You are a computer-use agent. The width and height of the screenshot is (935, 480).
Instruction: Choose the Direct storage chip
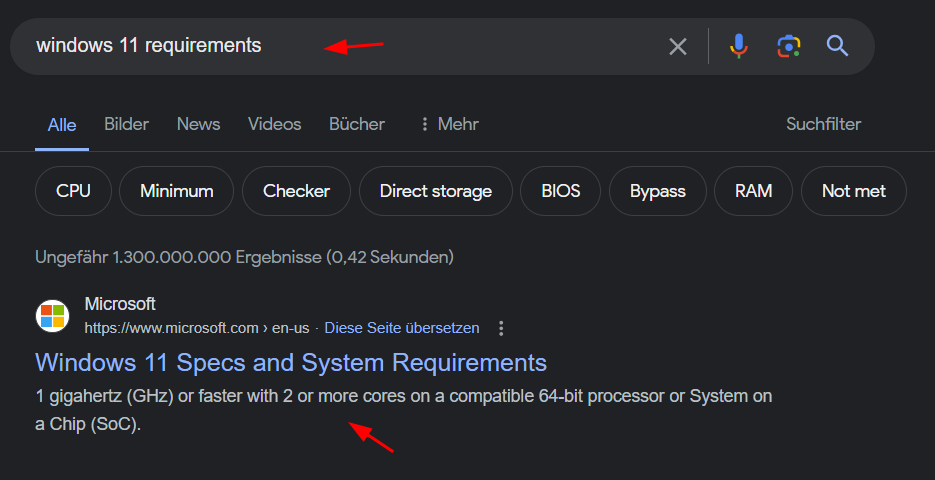click(436, 191)
